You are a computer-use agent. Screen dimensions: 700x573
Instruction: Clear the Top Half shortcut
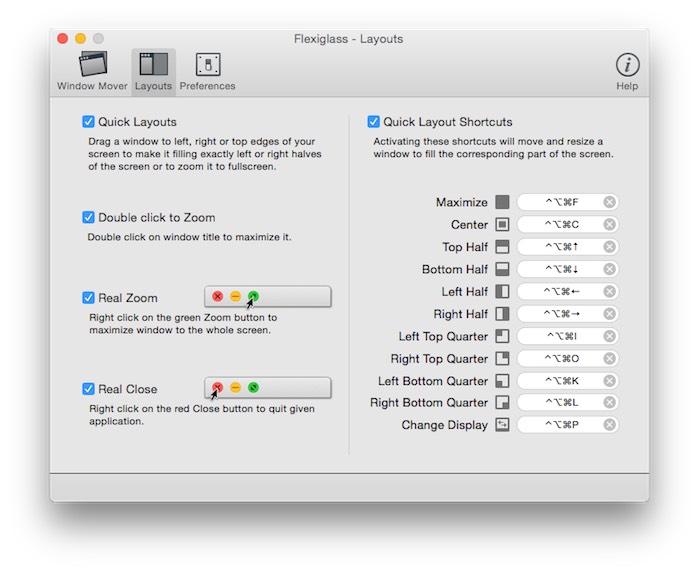[609, 247]
